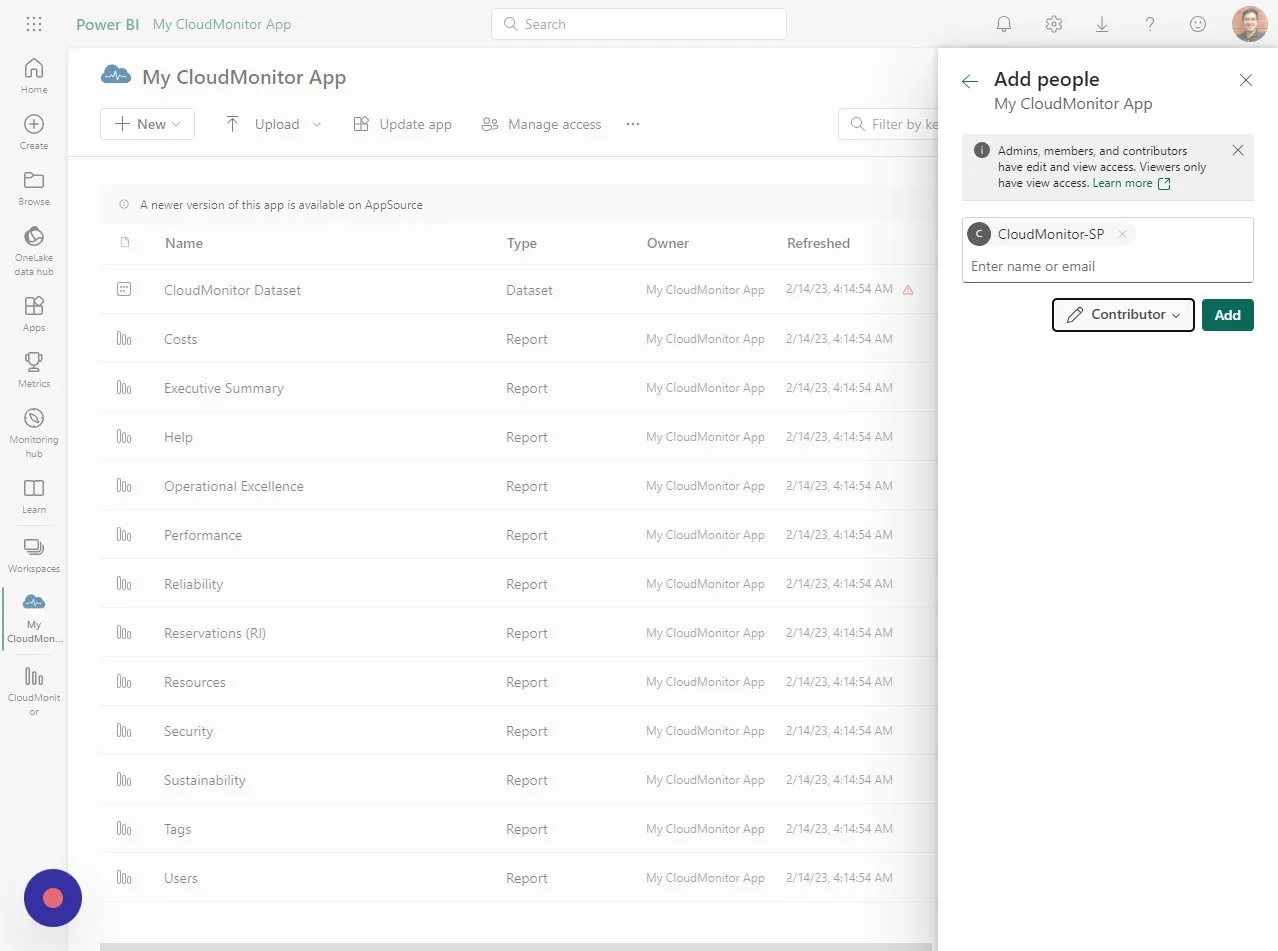Screen dimensions: 1278x951
Task: Open the Tags report
Action: [x=178, y=829]
